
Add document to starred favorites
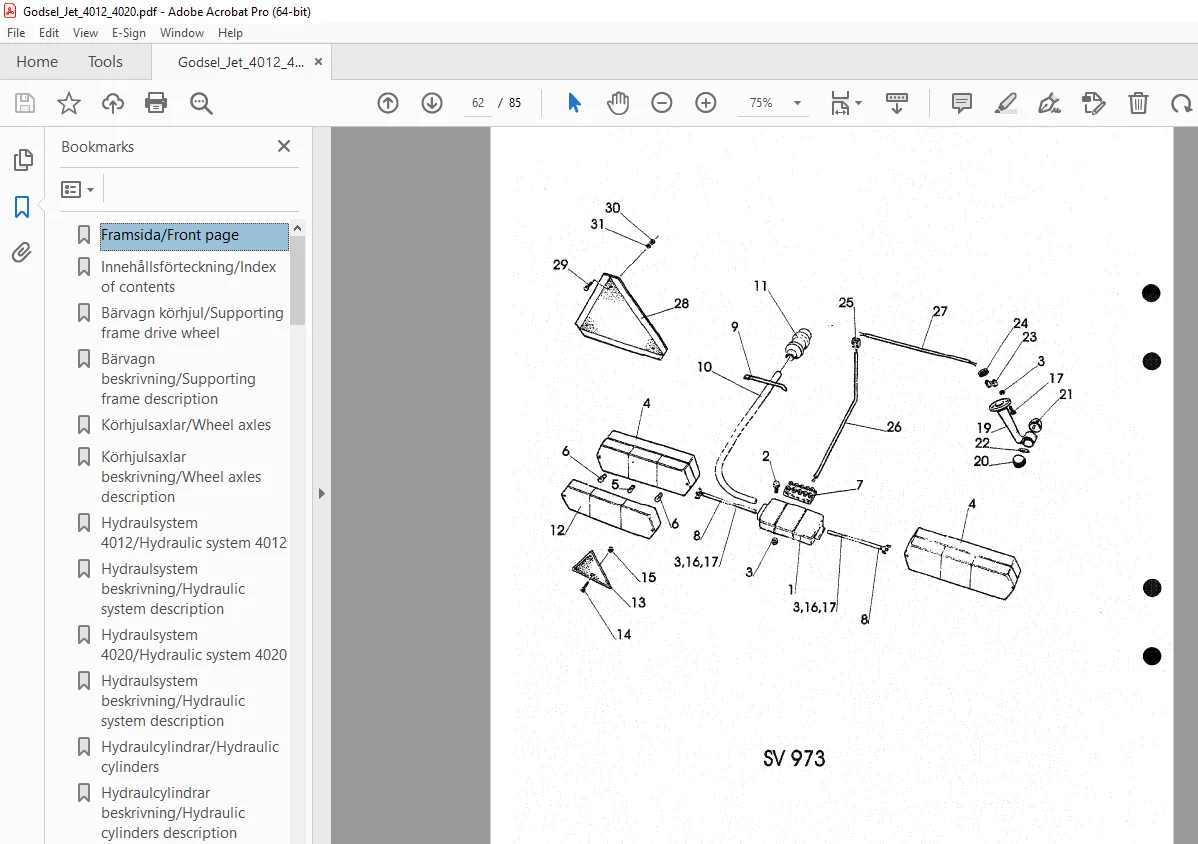tap(69, 102)
